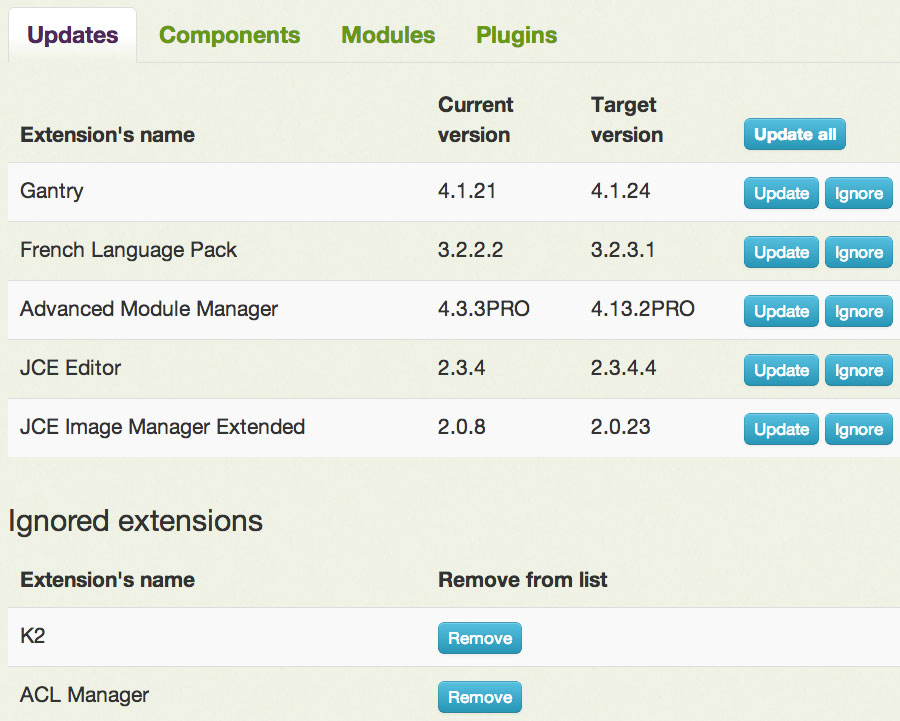900x721 pixels.
Task: Remove ACL Manager from ignored list
Action: (x=480, y=697)
